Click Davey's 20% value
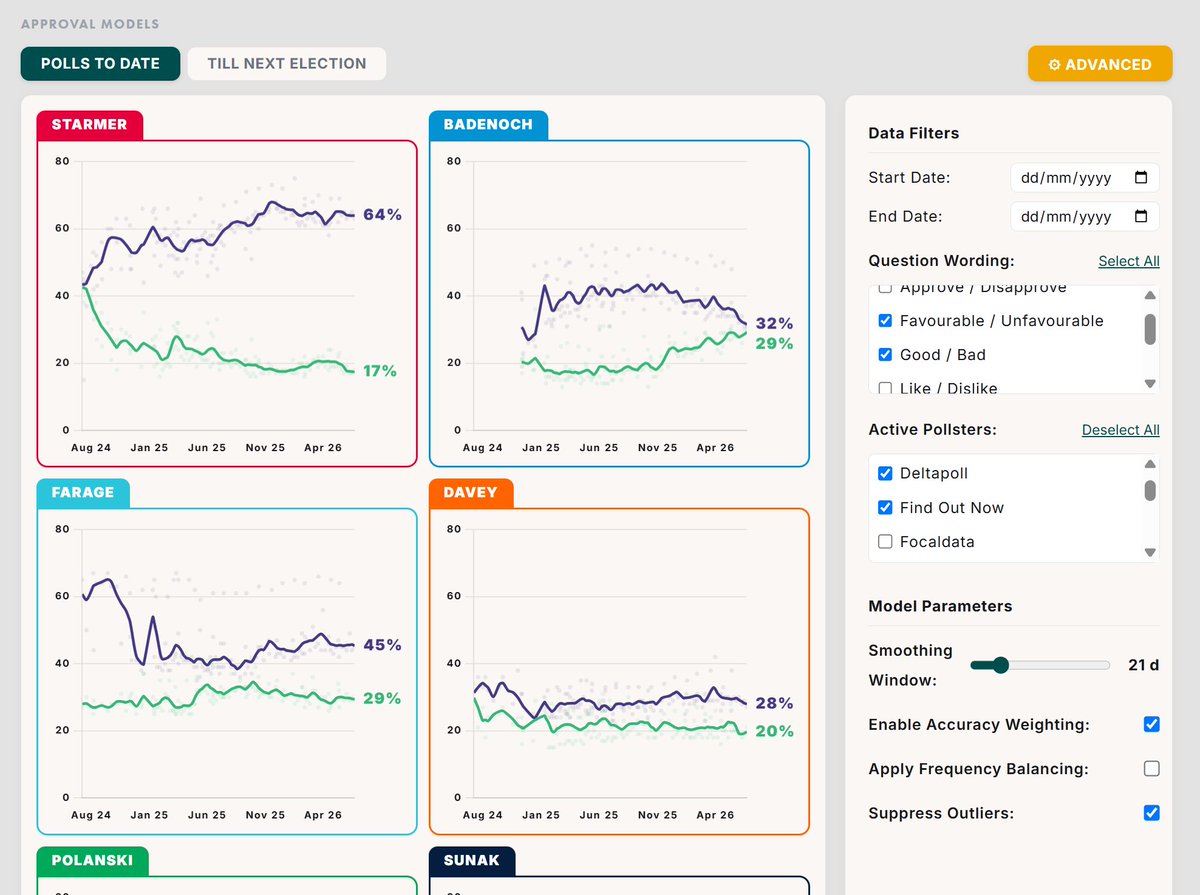The width and height of the screenshot is (1200, 895). 774,732
